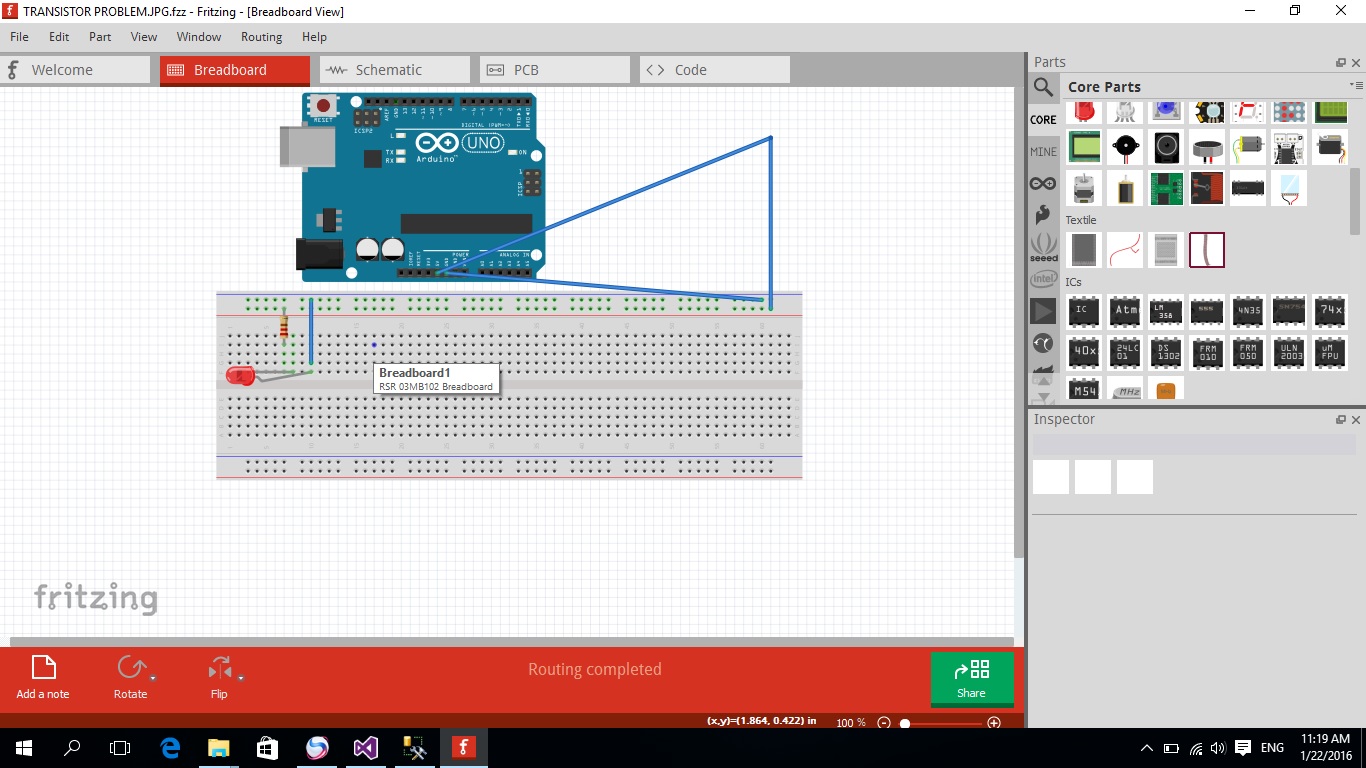Switch to the CORE parts bin
This screenshot has height=768, width=1366.
(1043, 119)
